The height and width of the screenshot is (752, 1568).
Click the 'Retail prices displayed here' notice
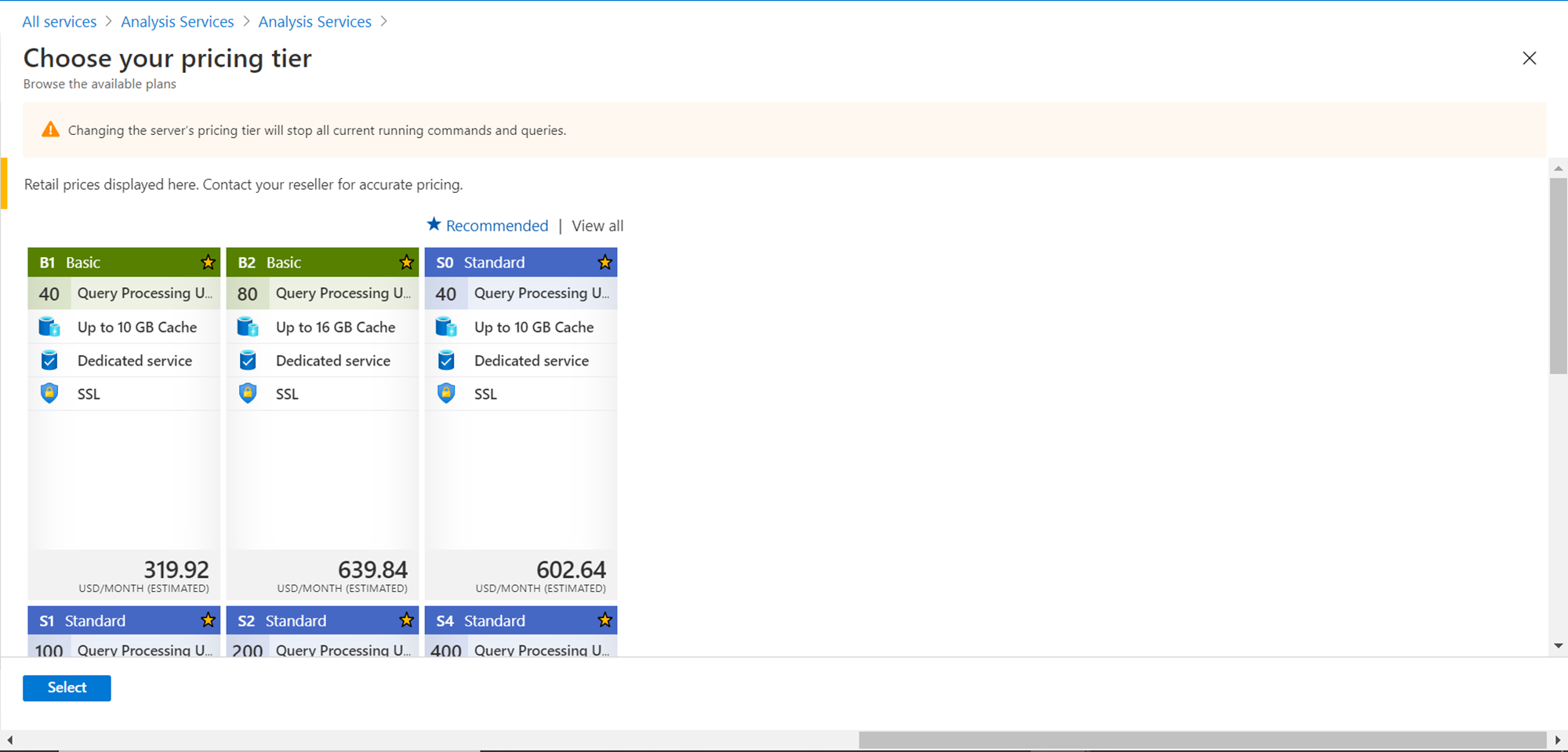click(x=243, y=184)
